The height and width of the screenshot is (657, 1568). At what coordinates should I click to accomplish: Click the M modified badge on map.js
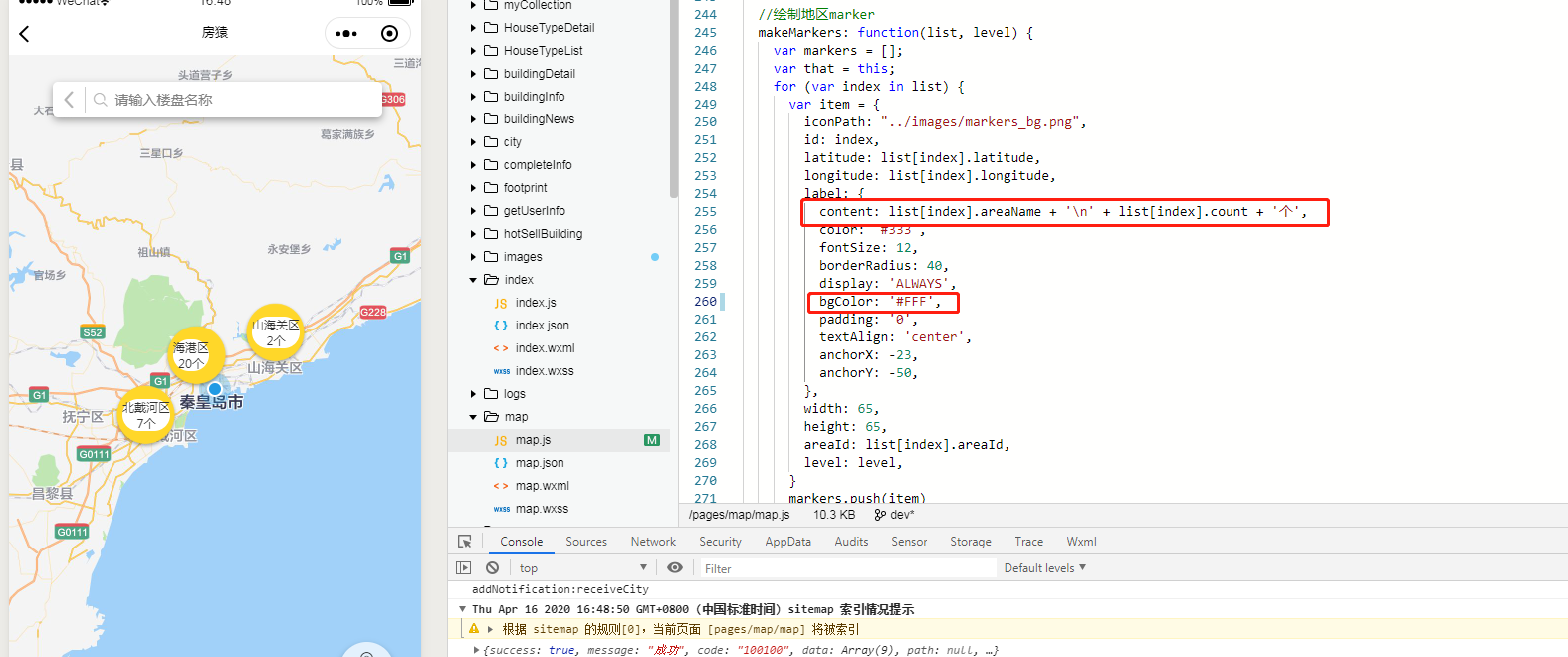pyautogui.click(x=652, y=440)
